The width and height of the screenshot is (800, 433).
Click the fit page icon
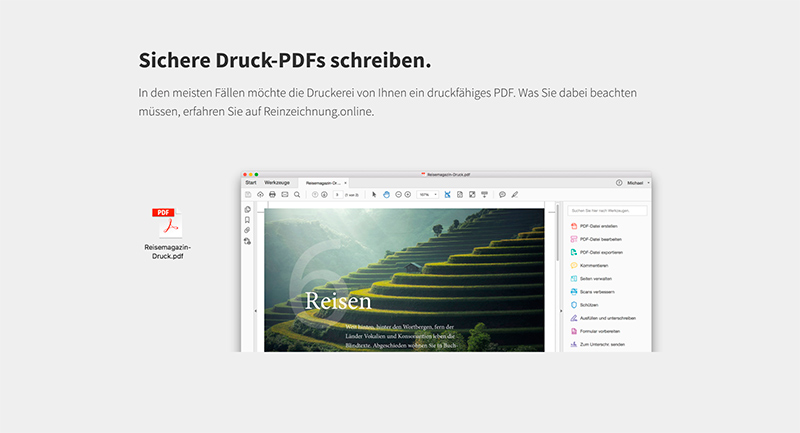tap(460, 194)
